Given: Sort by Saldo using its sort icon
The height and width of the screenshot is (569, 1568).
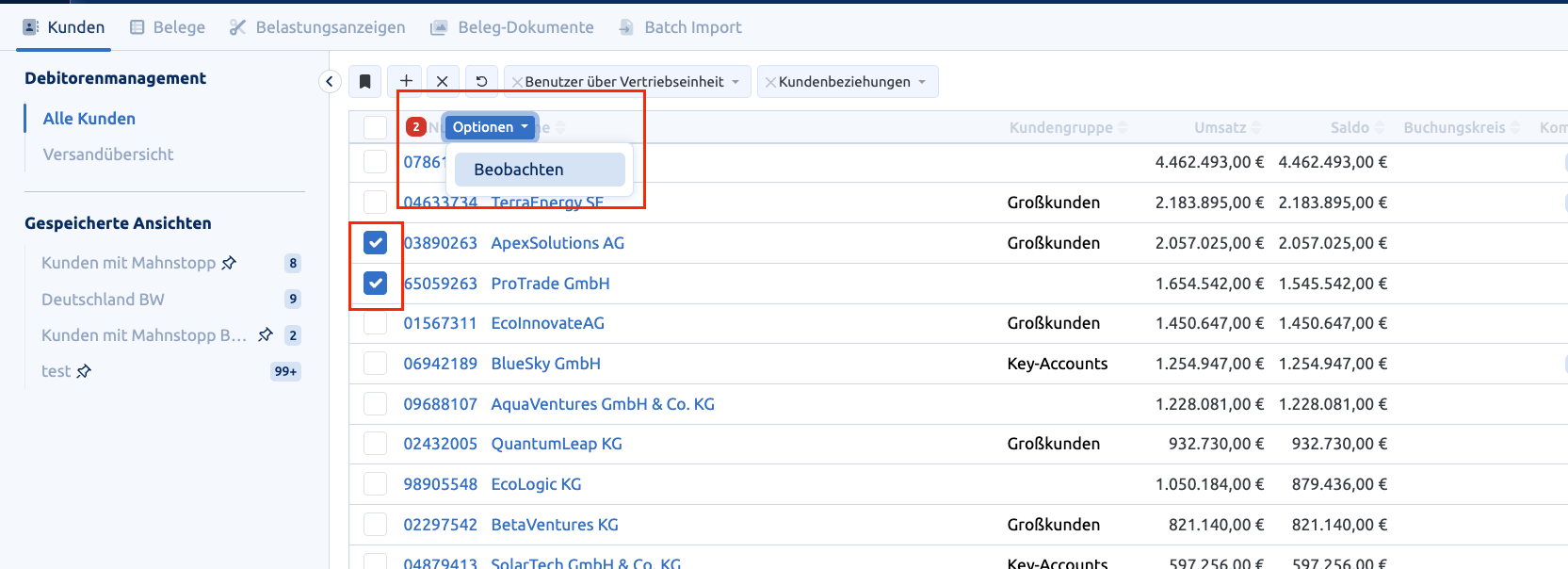Looking at the screenshot, I should click(x=1380, y=127).
